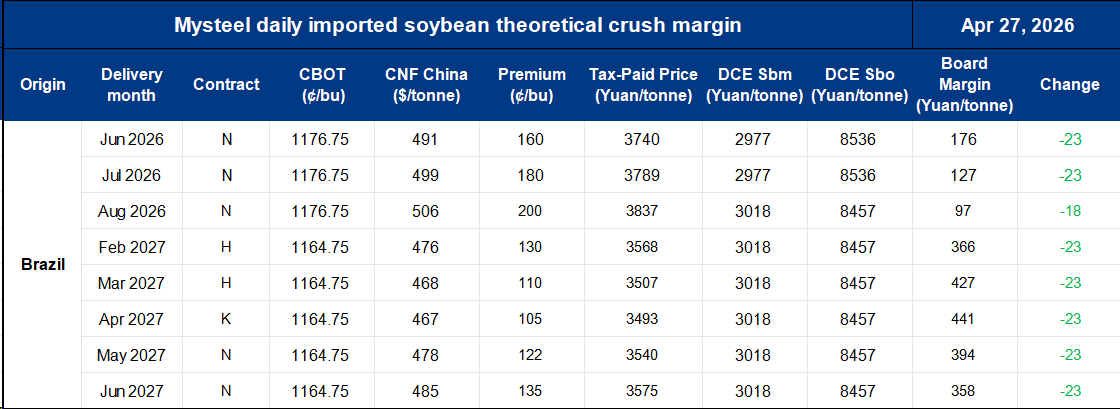Select the Change value -18

(x=1071, y=212)
